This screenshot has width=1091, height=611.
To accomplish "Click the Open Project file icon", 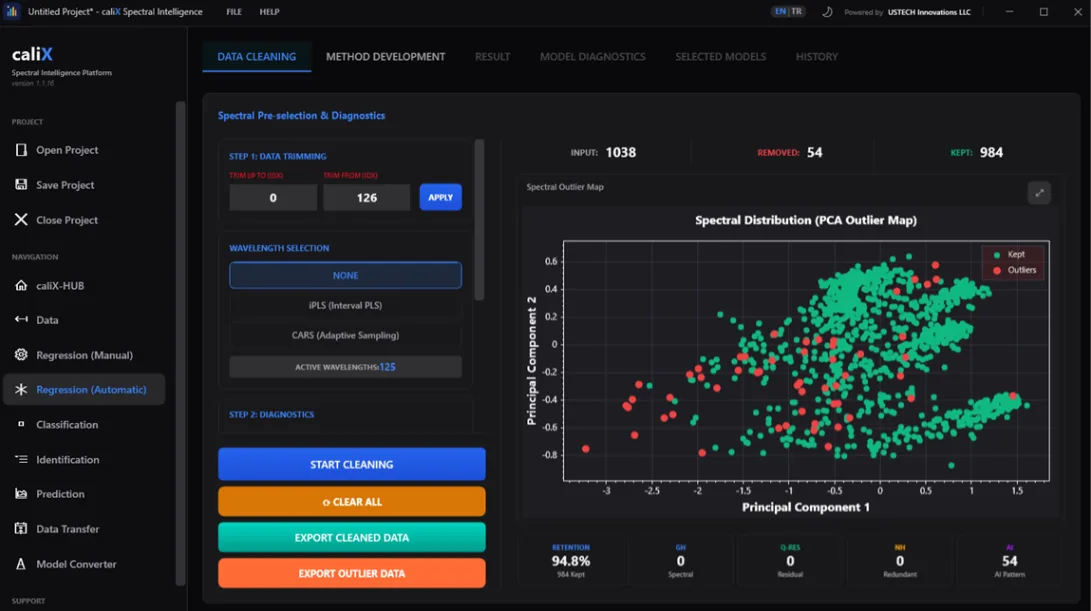I will pyautogui.click(x=21, y=150).
